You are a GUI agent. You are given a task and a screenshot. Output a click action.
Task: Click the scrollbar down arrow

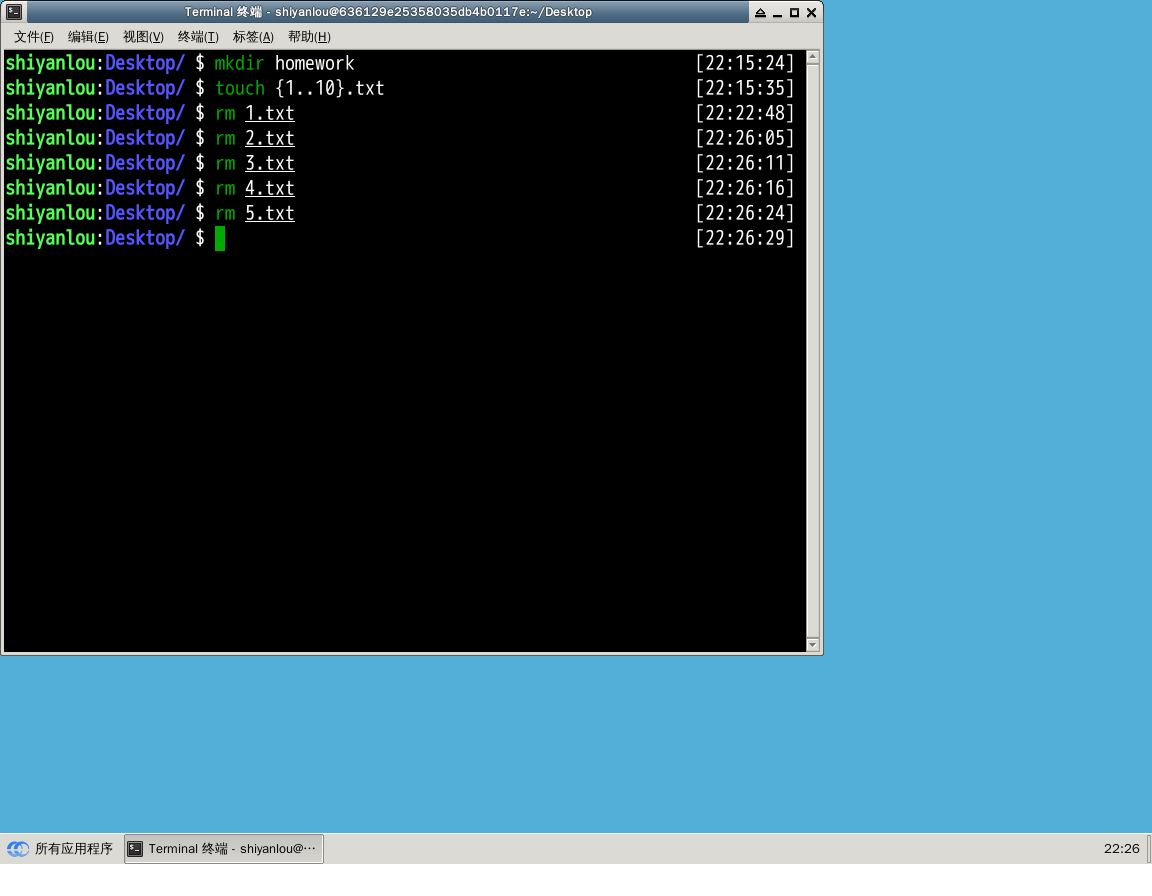[812, 645]
